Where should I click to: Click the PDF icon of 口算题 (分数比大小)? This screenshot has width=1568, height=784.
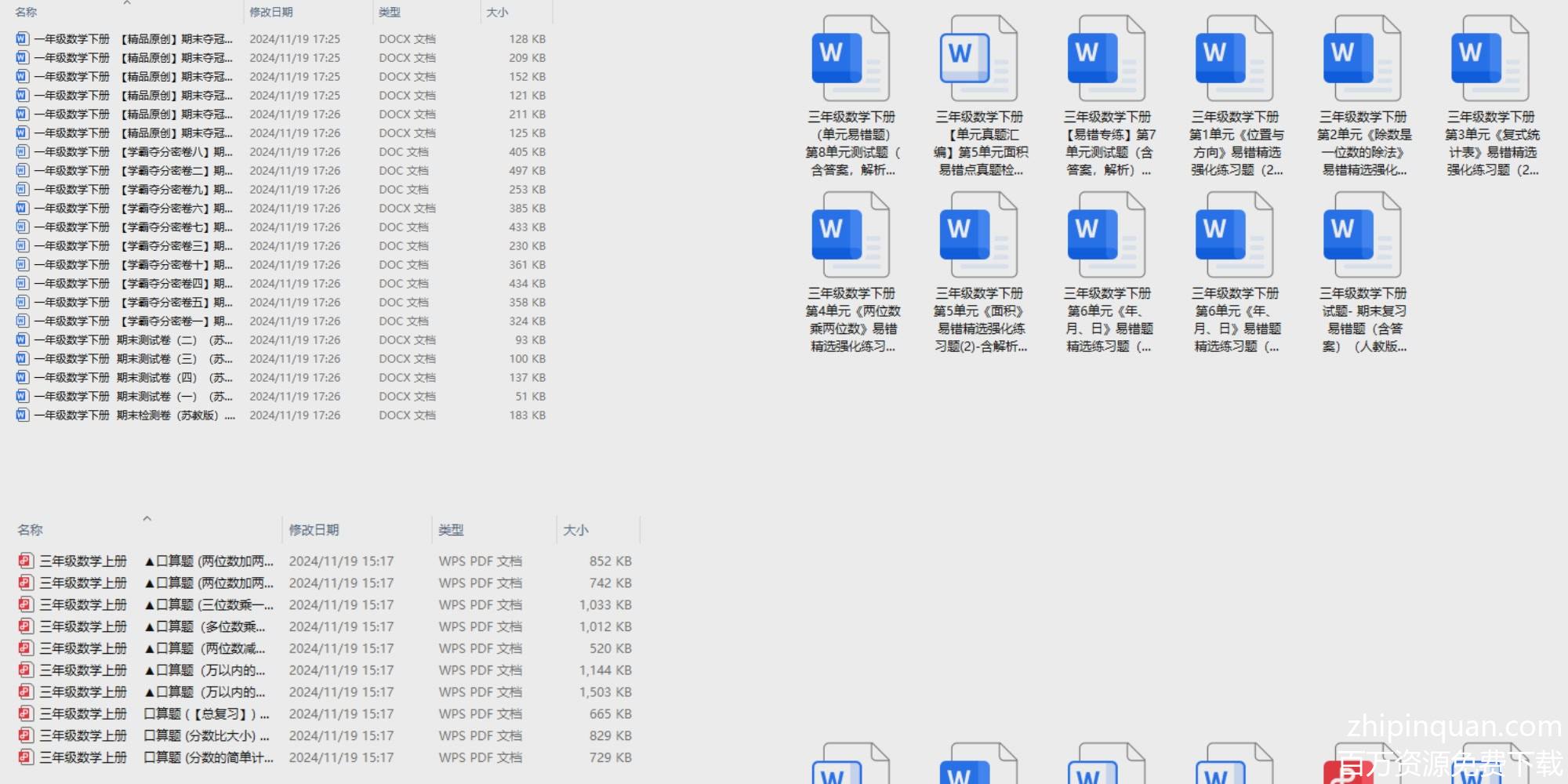pyautogui.click(x=26, y=735)
